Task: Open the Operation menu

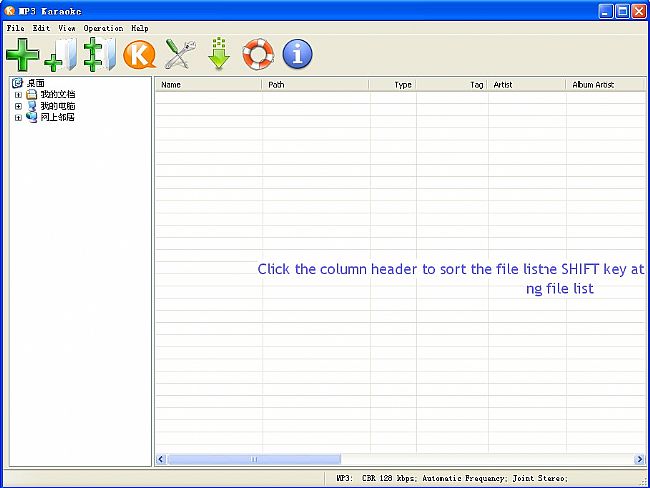Action: pyautogui.click(x=103, y=28)
